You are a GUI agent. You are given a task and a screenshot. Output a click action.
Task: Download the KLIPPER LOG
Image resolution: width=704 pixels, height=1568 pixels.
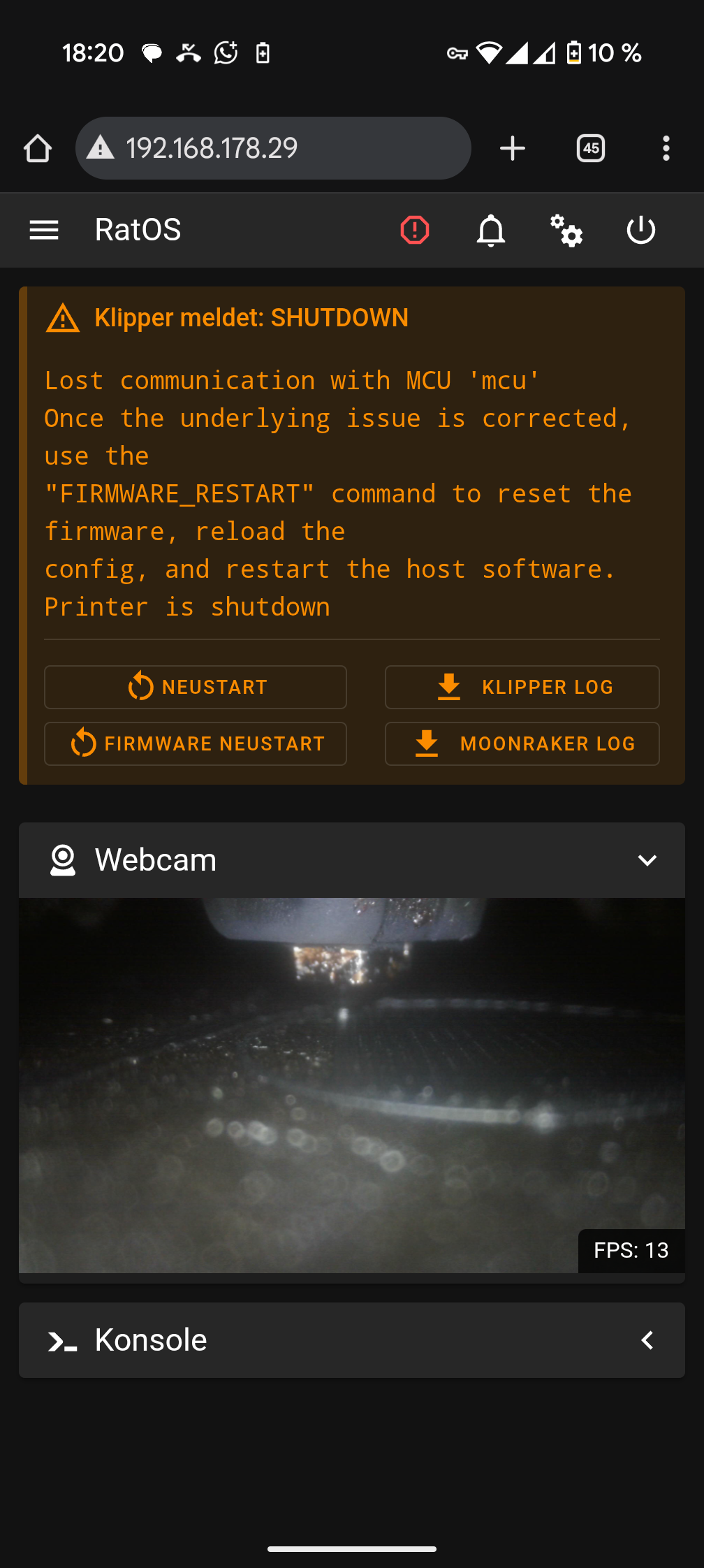[x=522, y=687]
